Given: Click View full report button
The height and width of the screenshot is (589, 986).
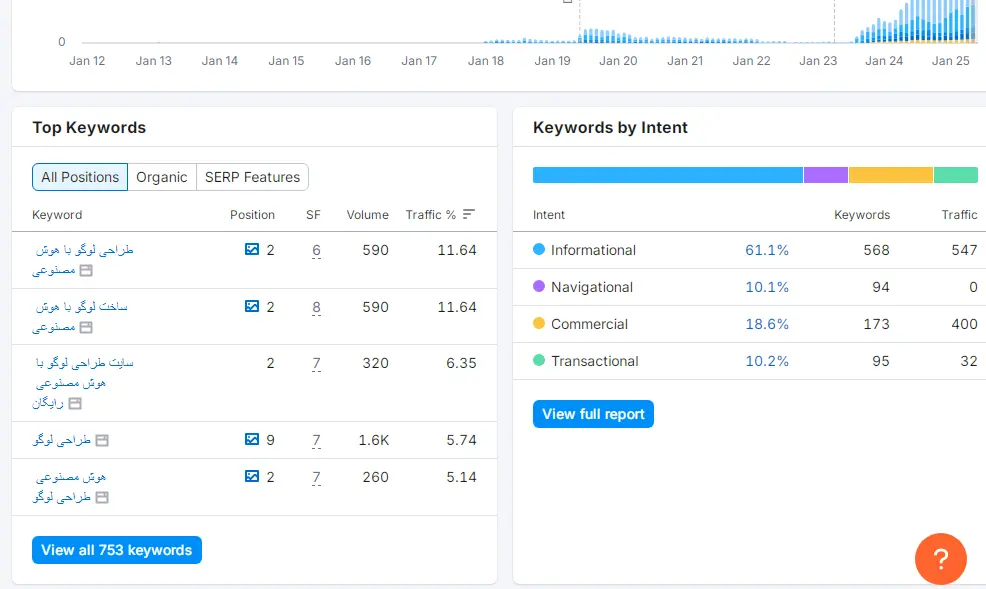Looking at the screenshot, I should [x=593, y=414].
